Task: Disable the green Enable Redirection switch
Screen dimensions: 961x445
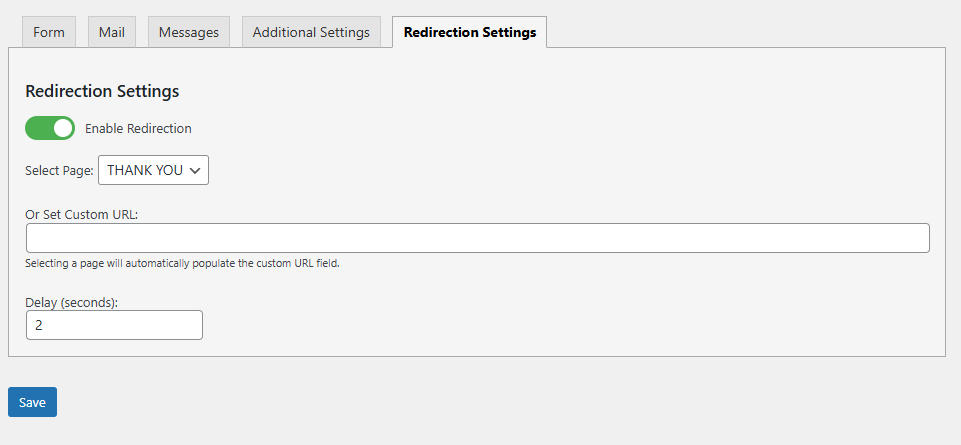Action: tap(50, 128)
